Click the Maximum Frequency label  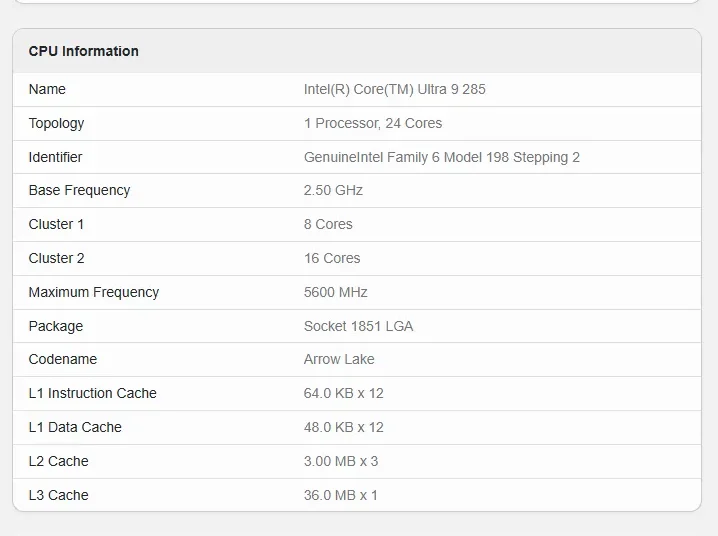click(94, 292)
